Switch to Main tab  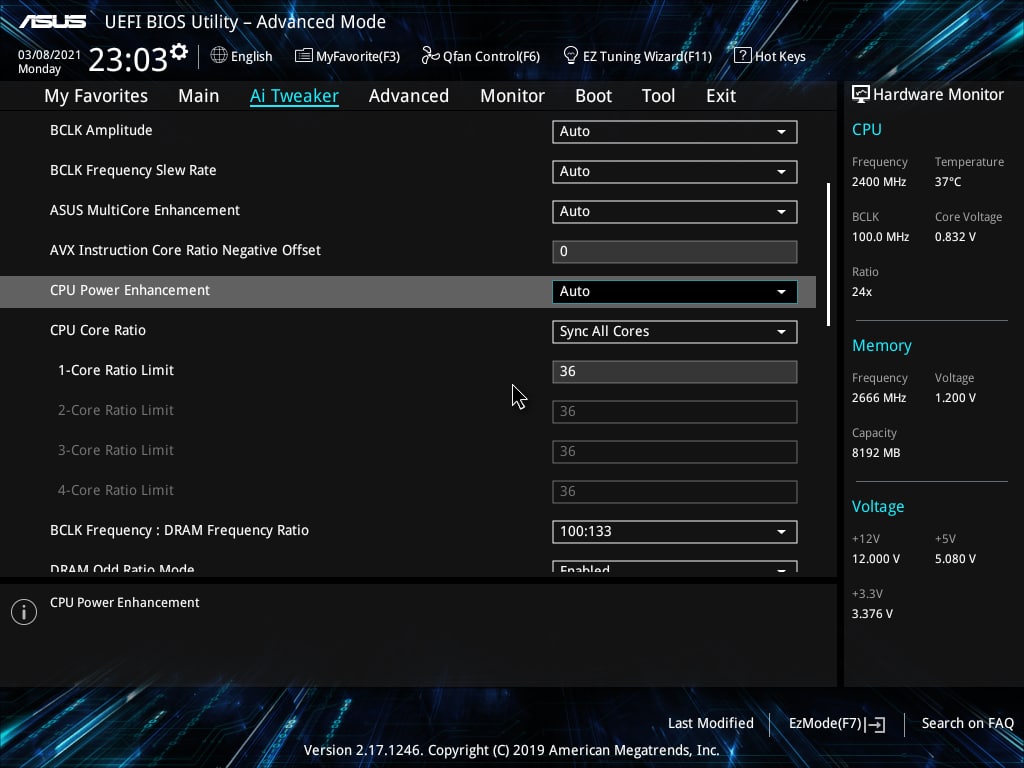tap(199, 96)
